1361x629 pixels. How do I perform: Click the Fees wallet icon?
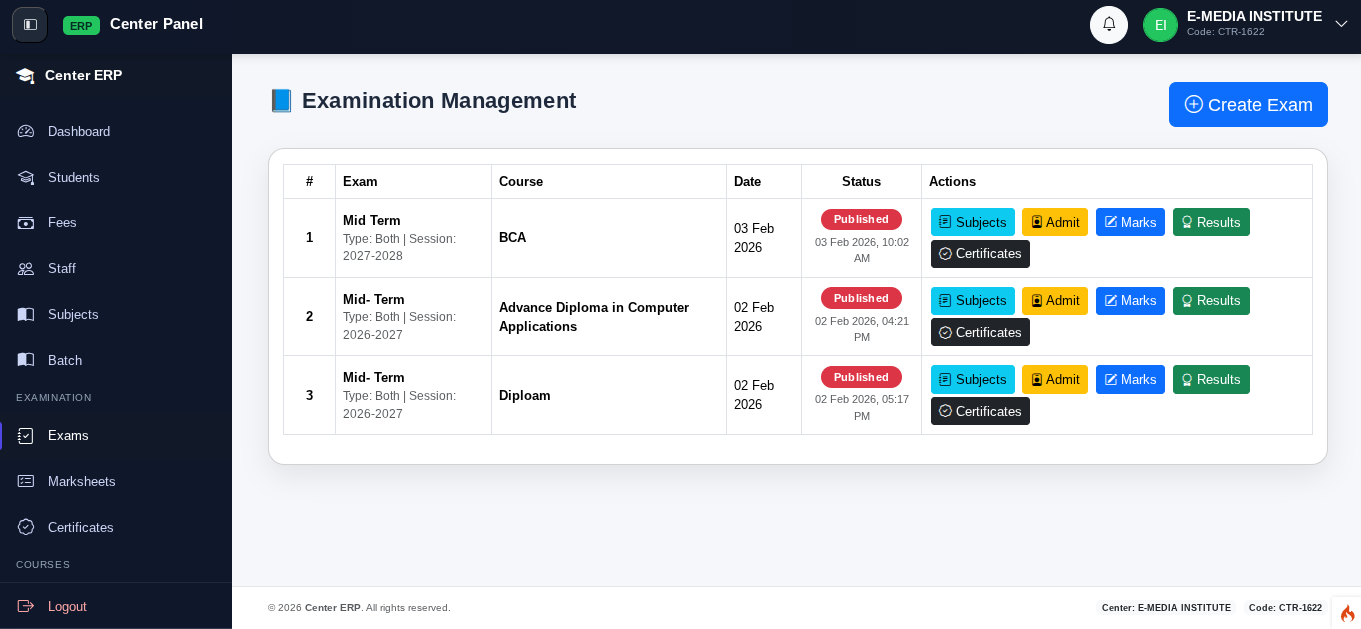(x=26, y=223)
